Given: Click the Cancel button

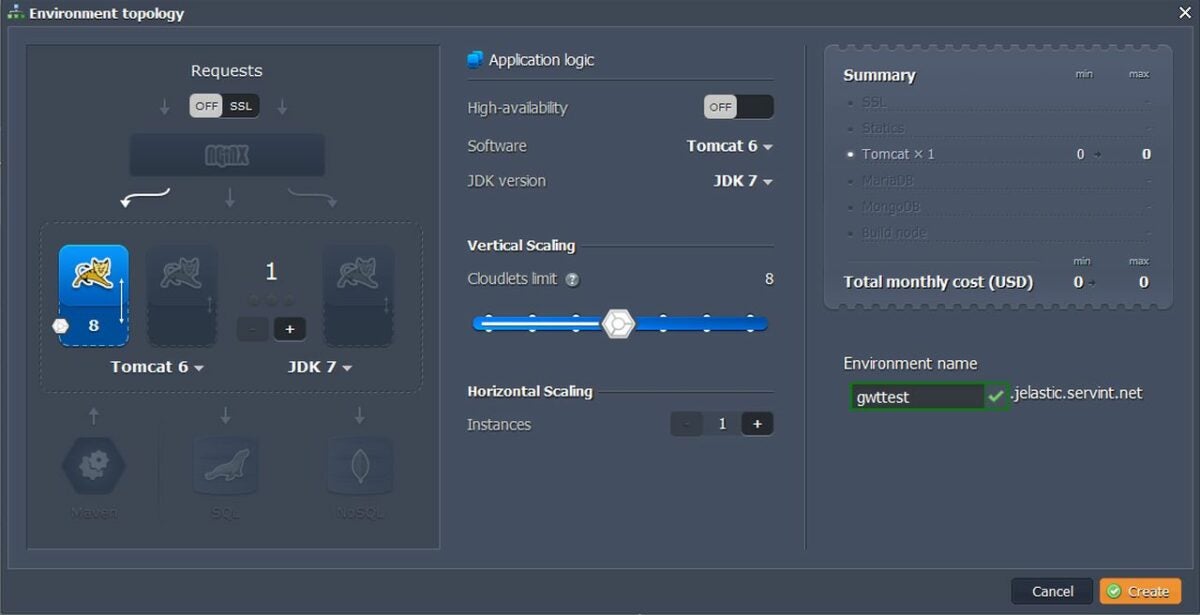Looking at the screenshot, I should point(1052,591).
